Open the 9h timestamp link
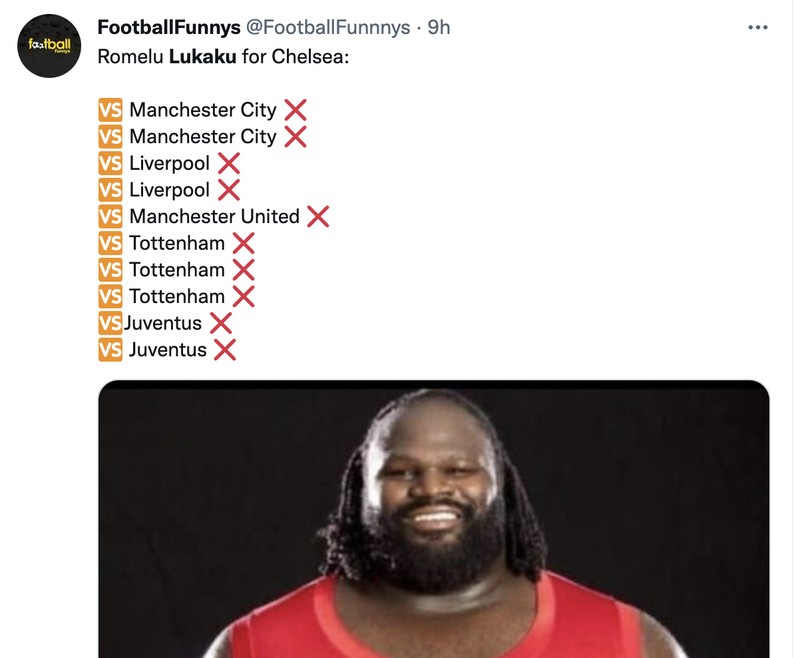 click(437, 29)
